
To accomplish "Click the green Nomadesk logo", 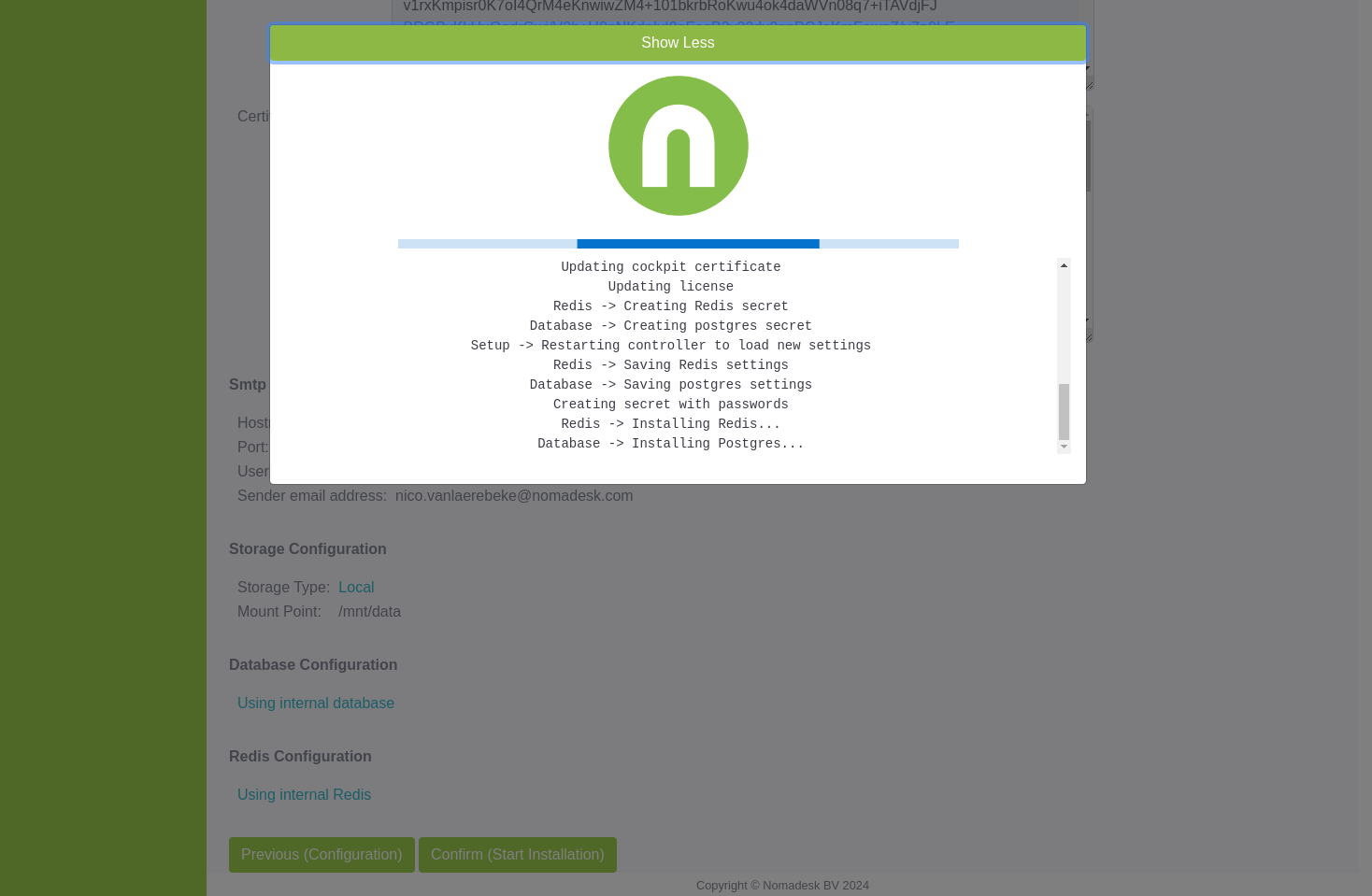I will pyautogui.click(x=679, y=146).
